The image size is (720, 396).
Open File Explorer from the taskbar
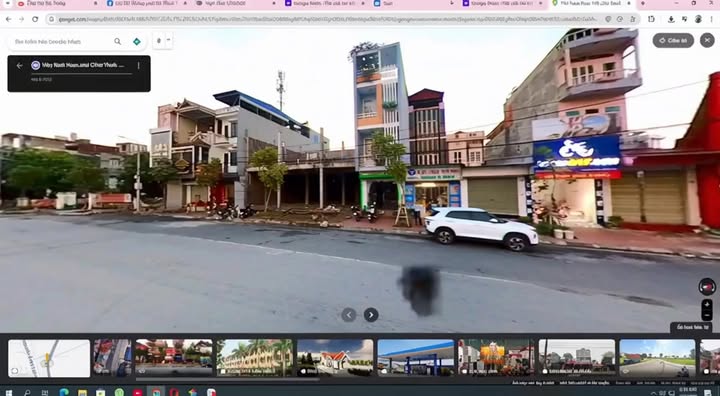click(82, 392)
